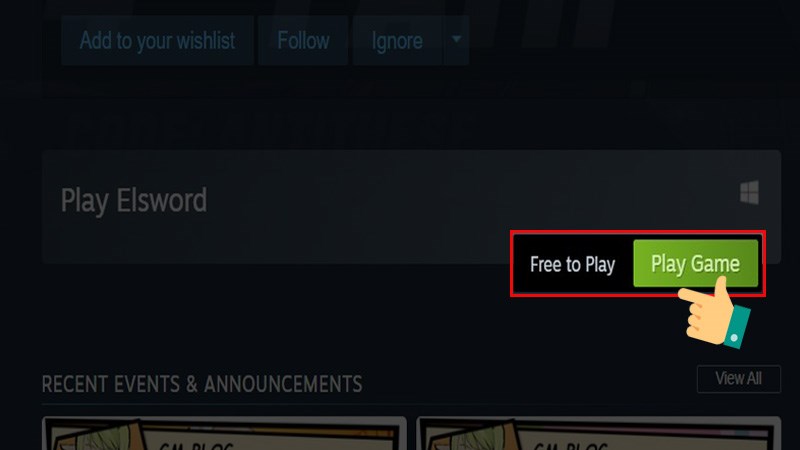Click the teal cuff of the pointing hand
This screenshot has height=450, width=800.
[x=738, y=327]
